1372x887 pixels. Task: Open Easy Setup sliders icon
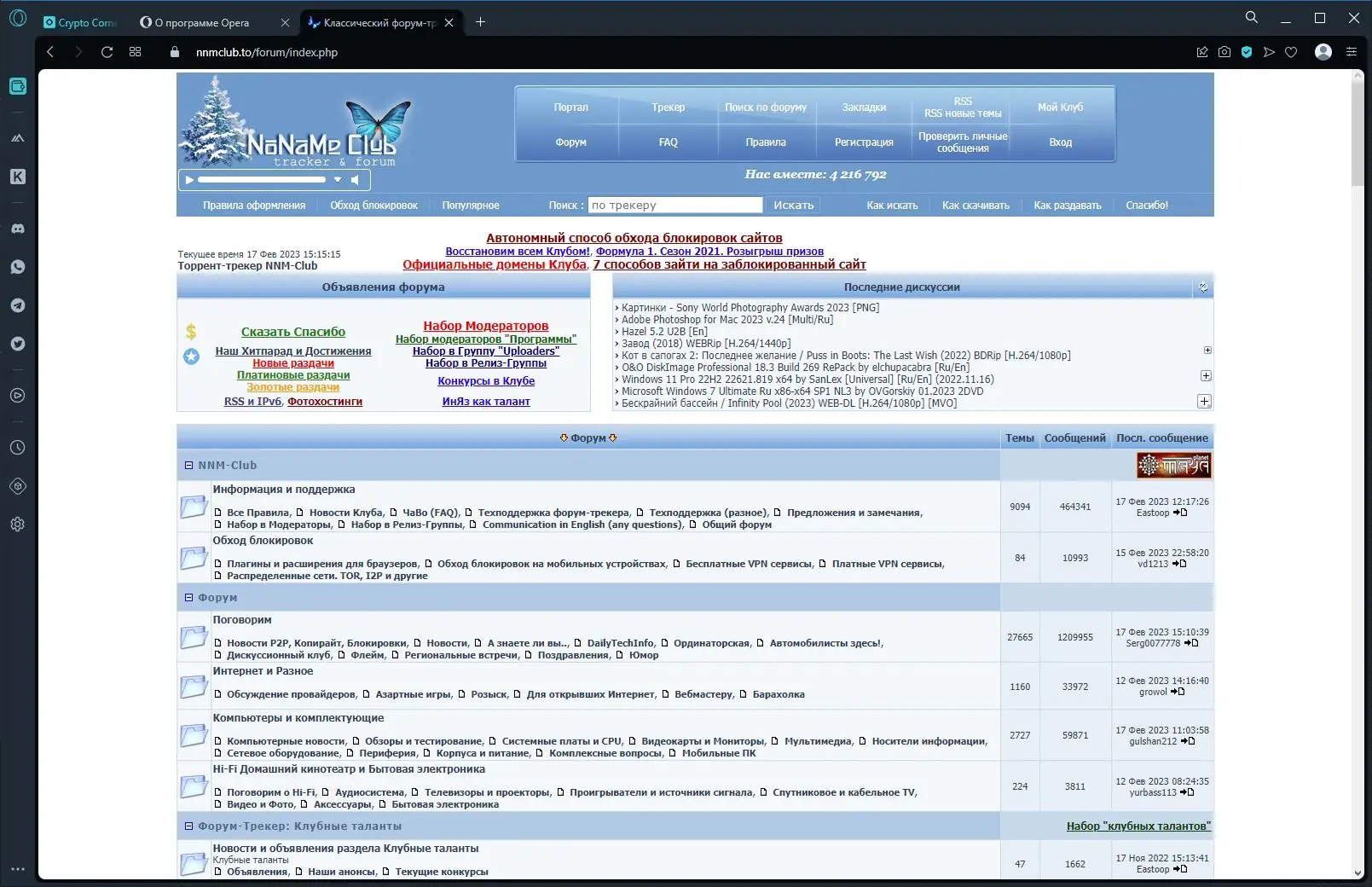[1352, 52]
